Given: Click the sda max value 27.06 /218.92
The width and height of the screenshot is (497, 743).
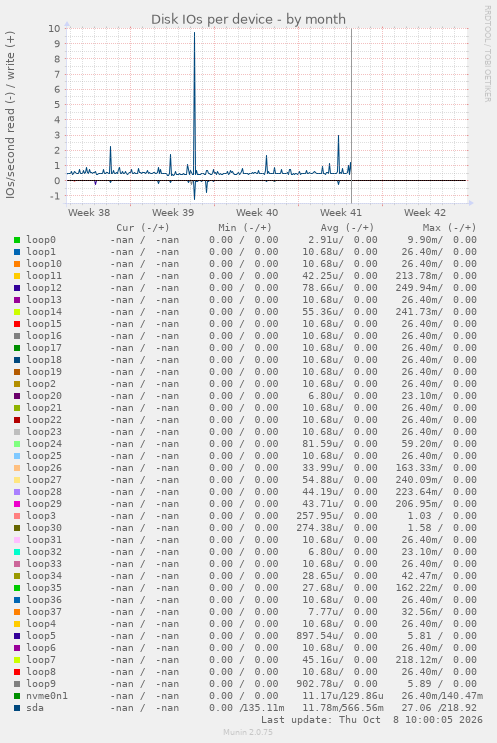Looking at the screenshot, I should point(439,708).
